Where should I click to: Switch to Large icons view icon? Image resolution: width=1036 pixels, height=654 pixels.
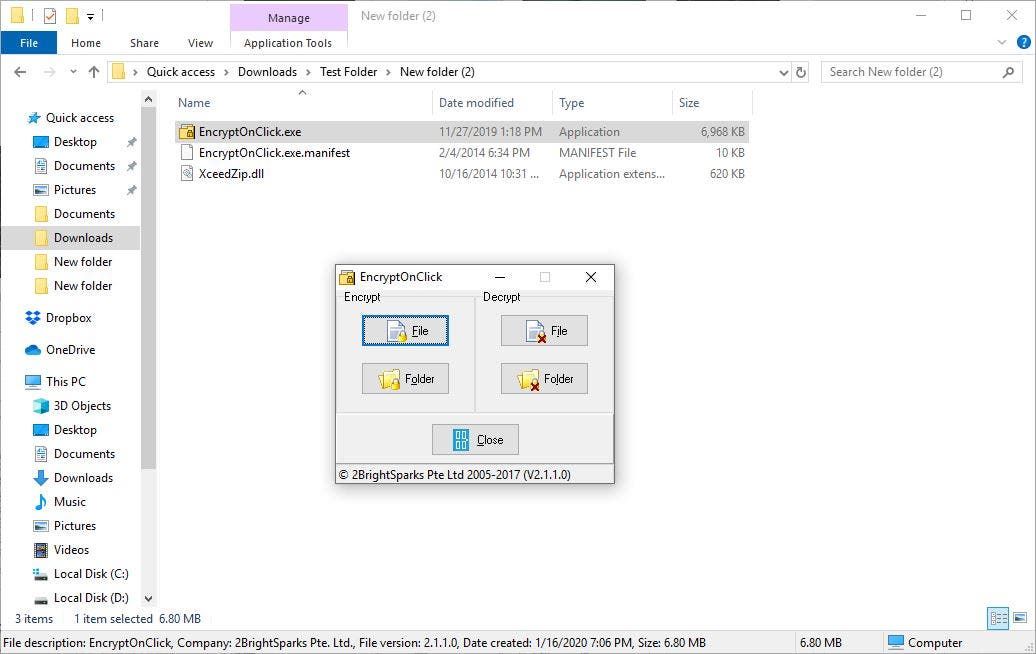point(1020,618)
